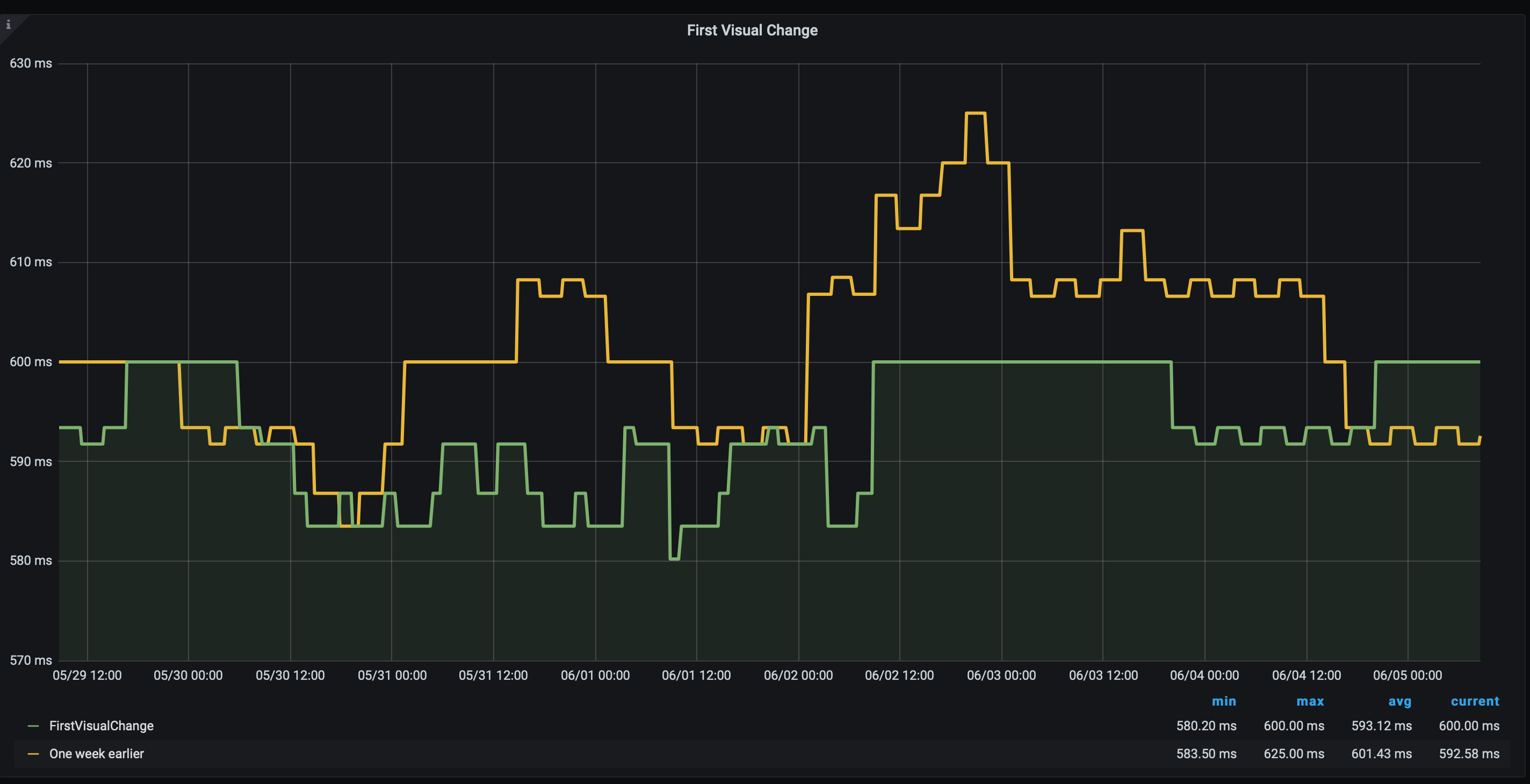Screen dimensions: 1530x784
Task: Toggle the One week earlier legend series
Action: (96, 754)
